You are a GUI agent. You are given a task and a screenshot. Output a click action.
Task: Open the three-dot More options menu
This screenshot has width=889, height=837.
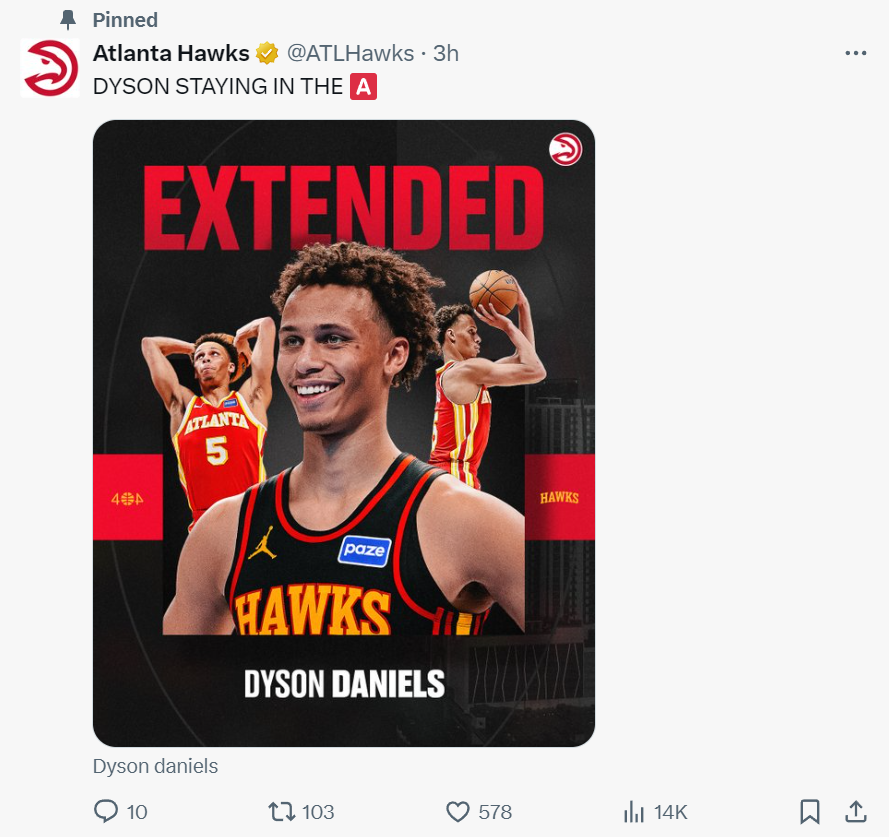click(x=855, y=54)
